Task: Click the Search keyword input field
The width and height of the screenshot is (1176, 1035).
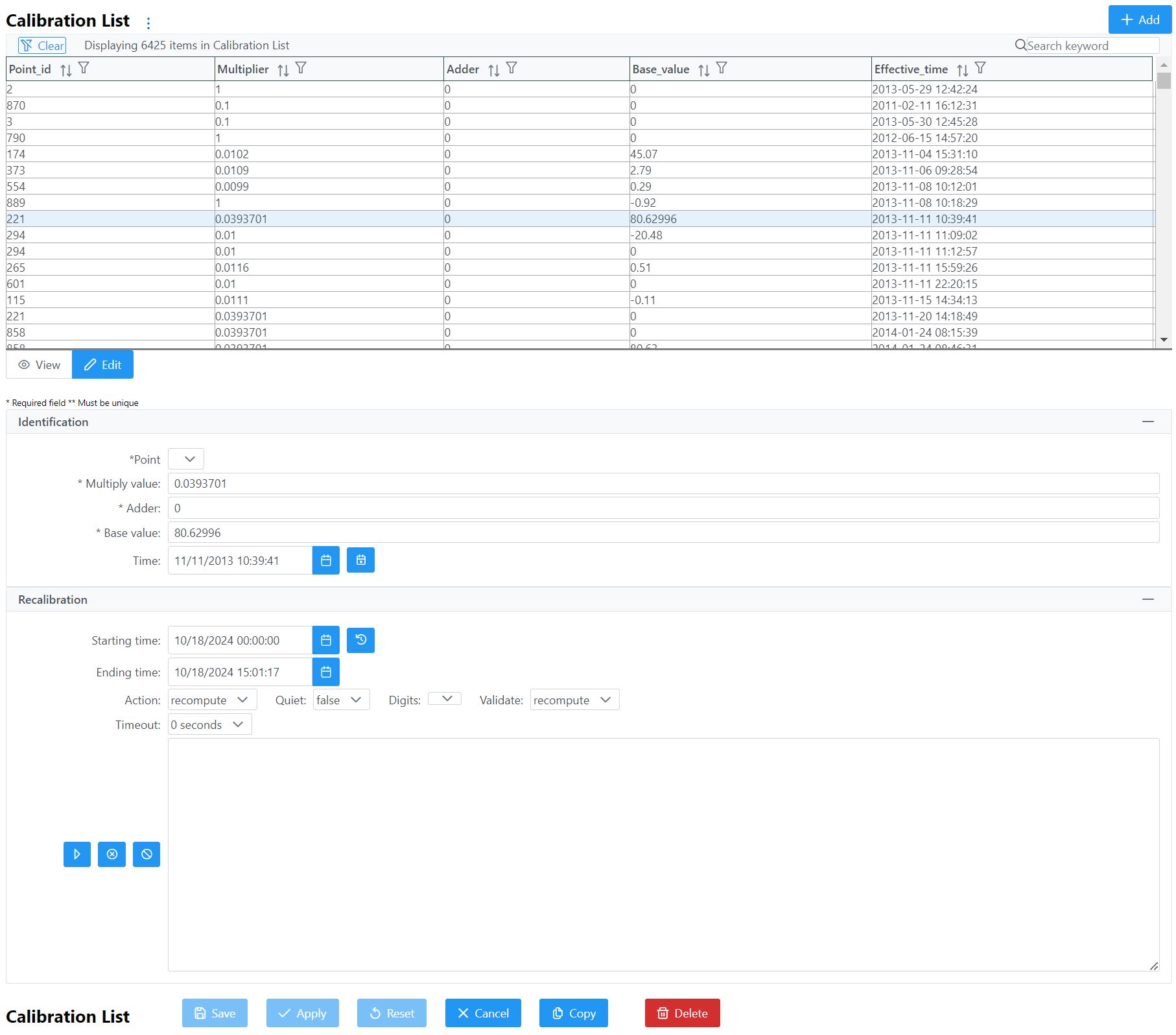Action: tap(1092, 45)
